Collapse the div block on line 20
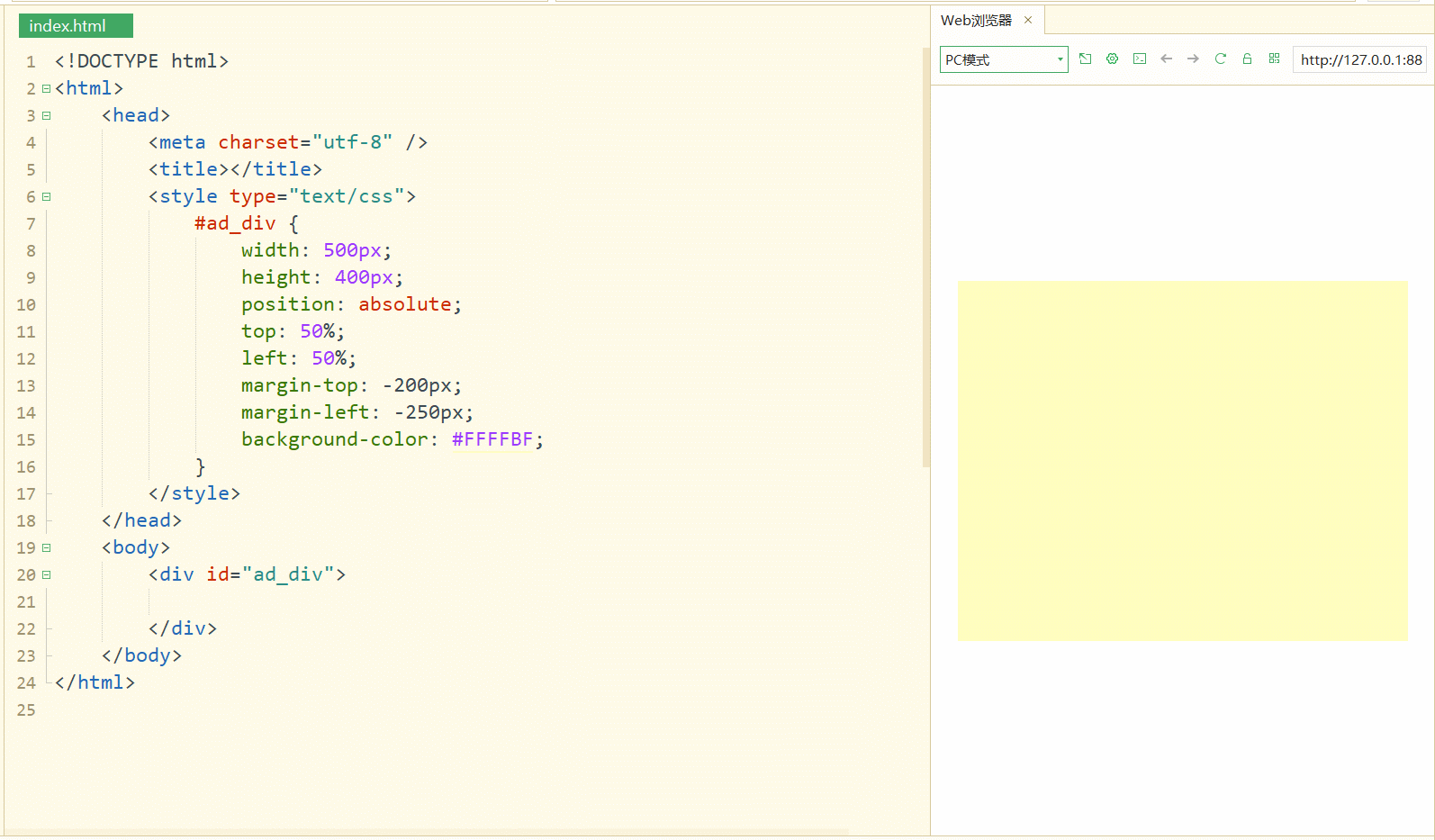This screenshot has height=840, width=1435. [x=46, y=574]
